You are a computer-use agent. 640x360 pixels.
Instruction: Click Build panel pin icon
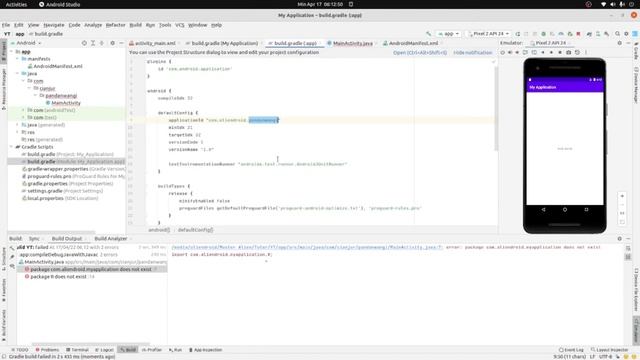[12, 257]
